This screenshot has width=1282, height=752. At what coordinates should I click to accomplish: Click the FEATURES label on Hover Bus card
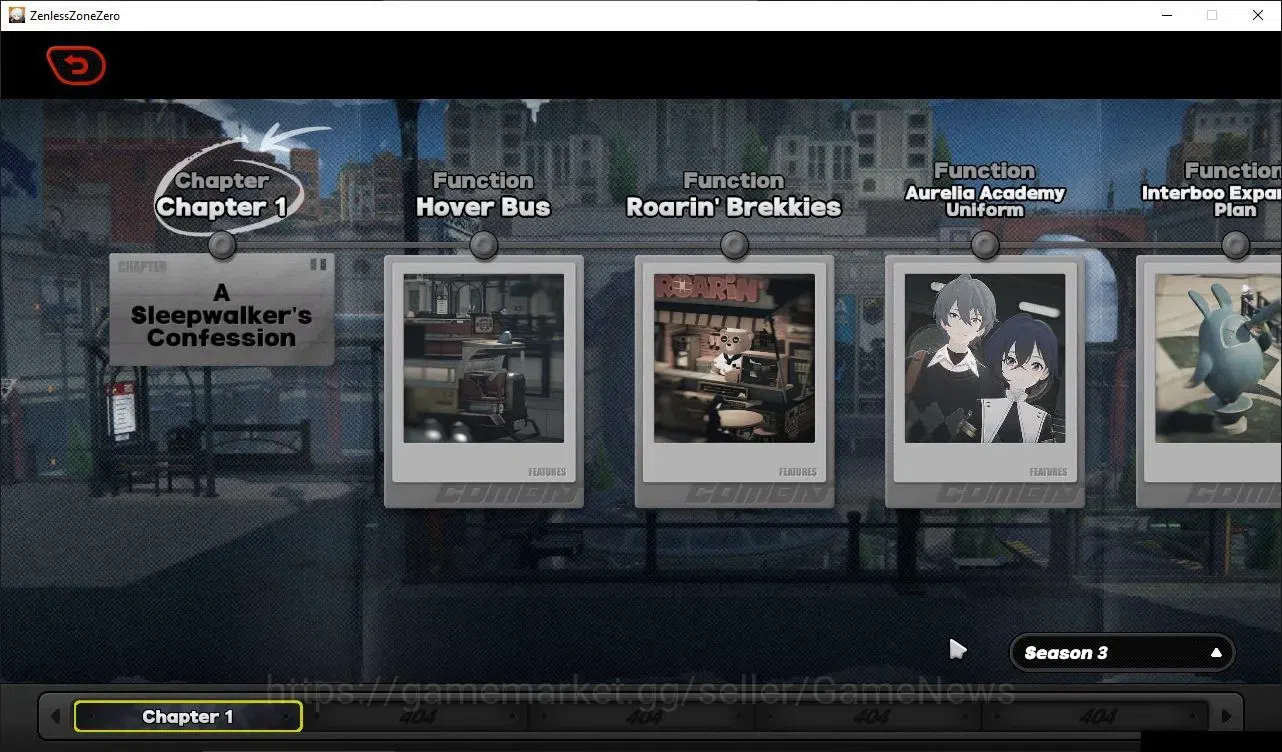pos(547,472)
